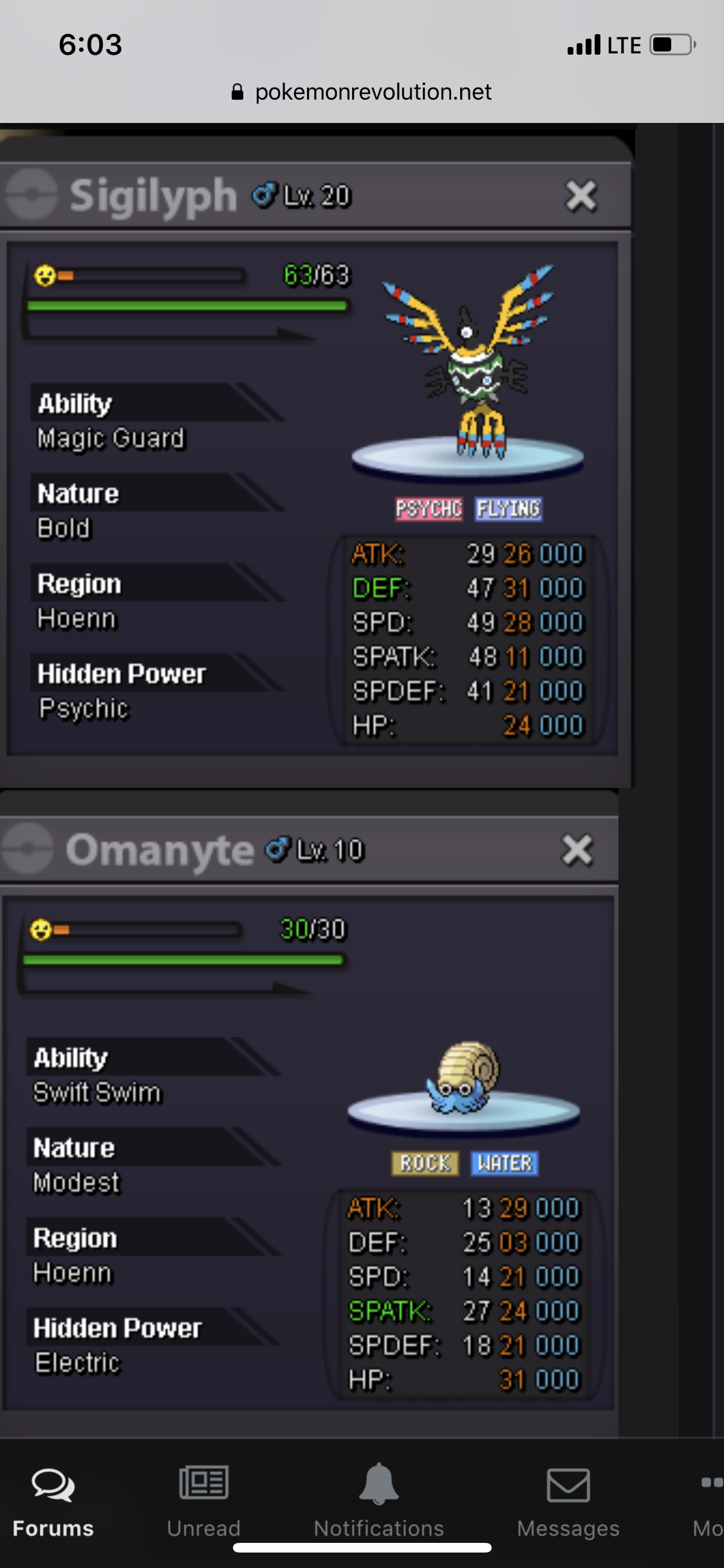Tap the pokemonrevolution.net address bar
724x1568 pixels.
pyautogui.click(x=362, y=92)
